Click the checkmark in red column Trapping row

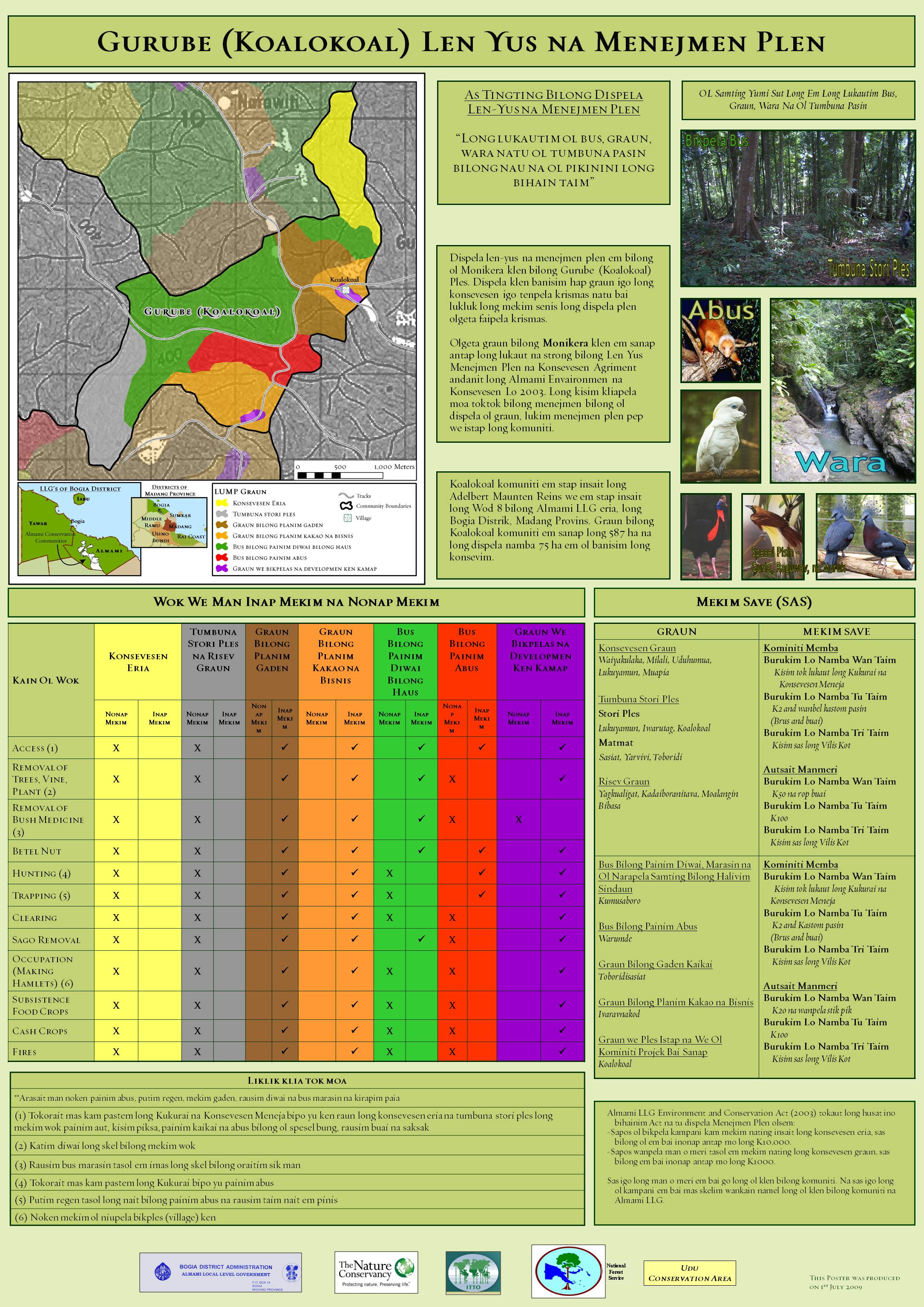[482, 895]
